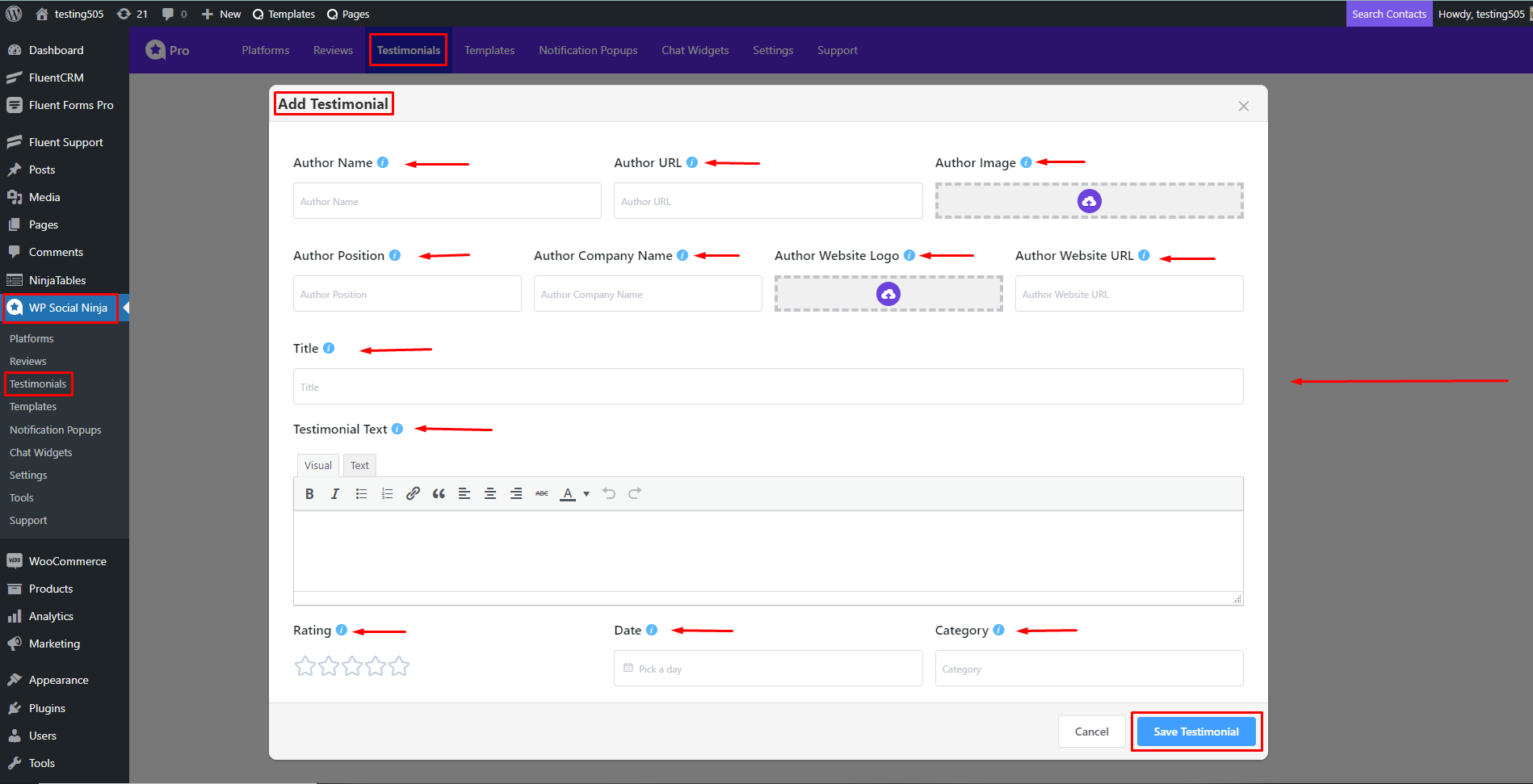Upload an Author Image via the upload icon

coord(1089,200)
